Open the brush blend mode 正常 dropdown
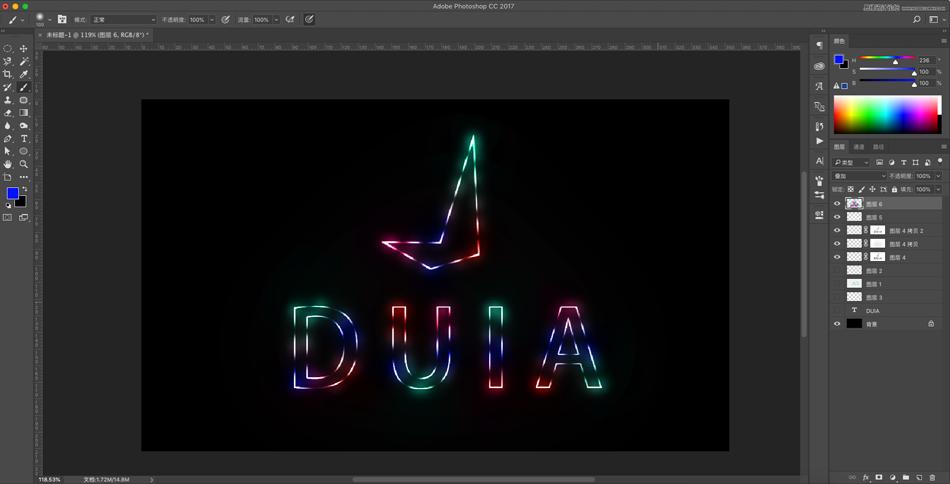The width and height of the screenshot is (950, 484). click(x=123, y=19)
